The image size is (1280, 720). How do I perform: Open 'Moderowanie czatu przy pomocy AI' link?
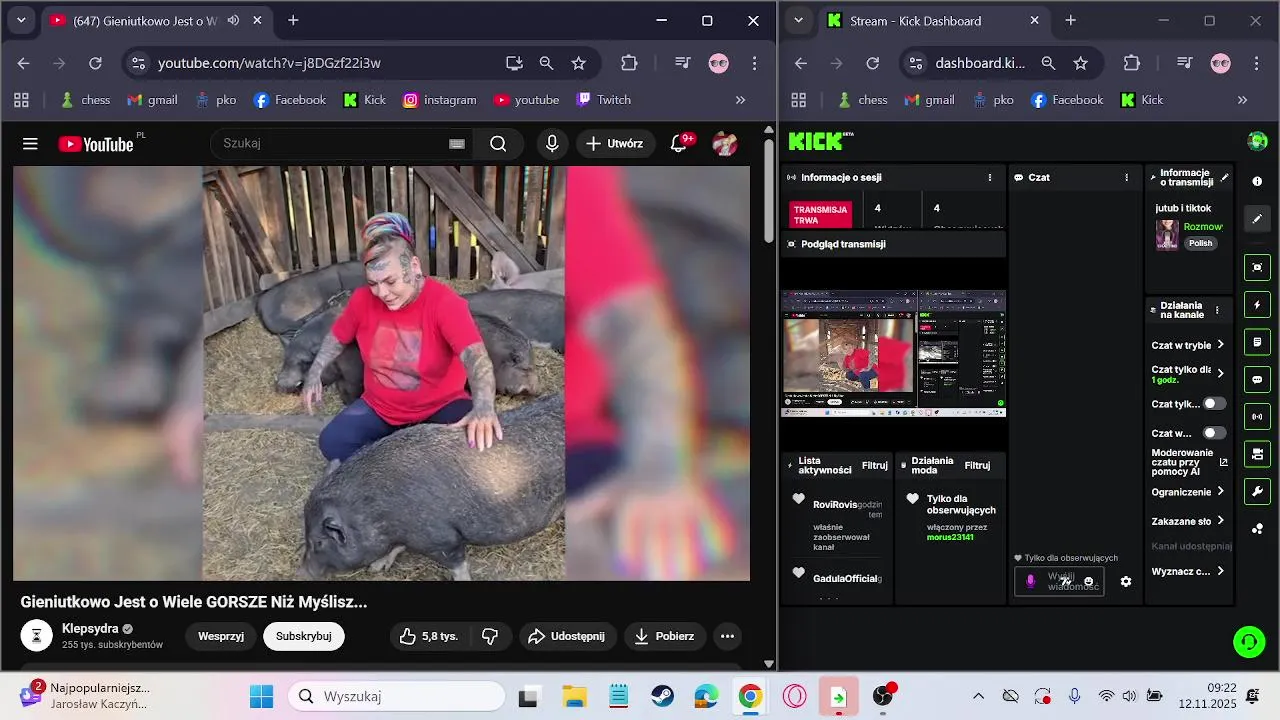1190,462
